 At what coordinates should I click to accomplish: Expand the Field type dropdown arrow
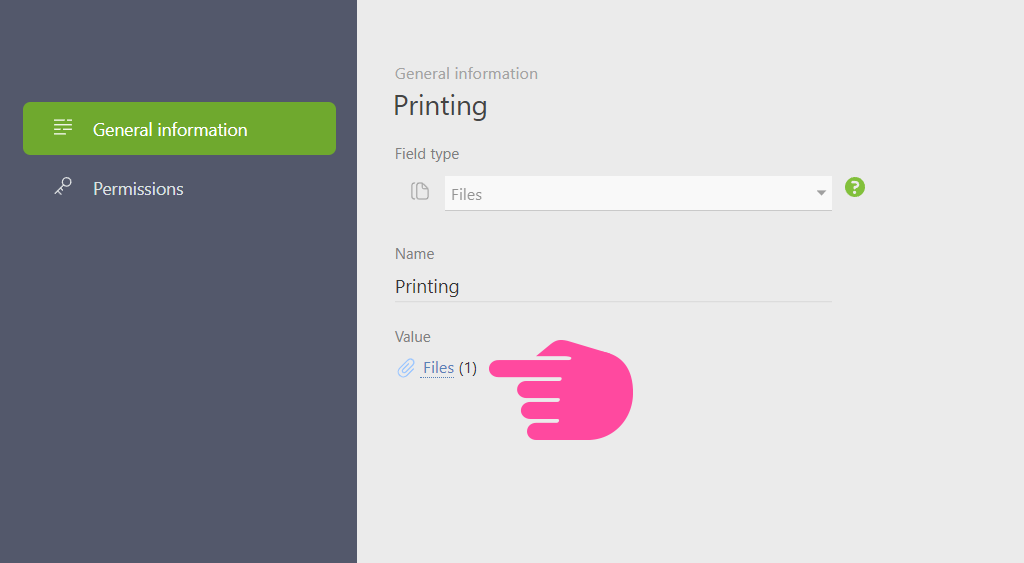[x=821, y=193]
